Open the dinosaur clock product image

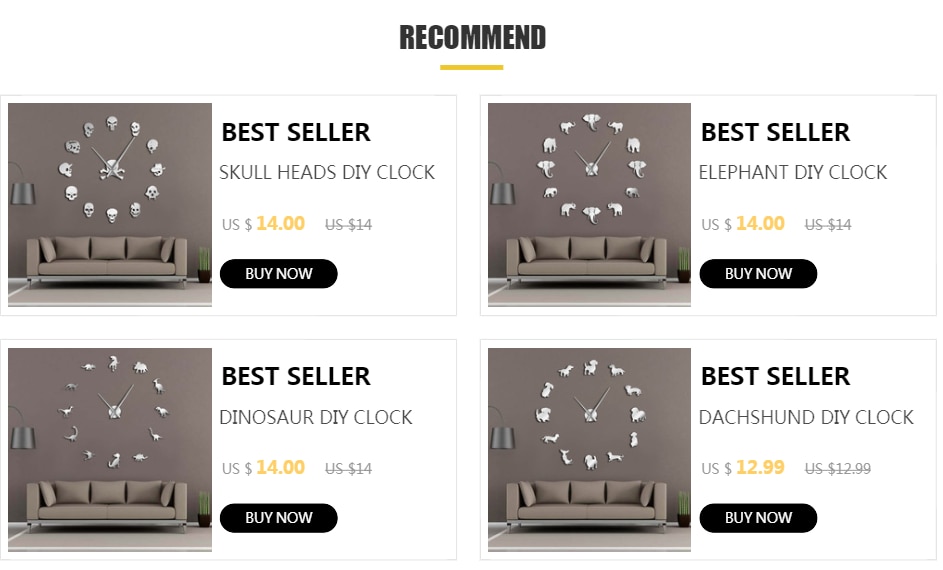pos(109,449)
